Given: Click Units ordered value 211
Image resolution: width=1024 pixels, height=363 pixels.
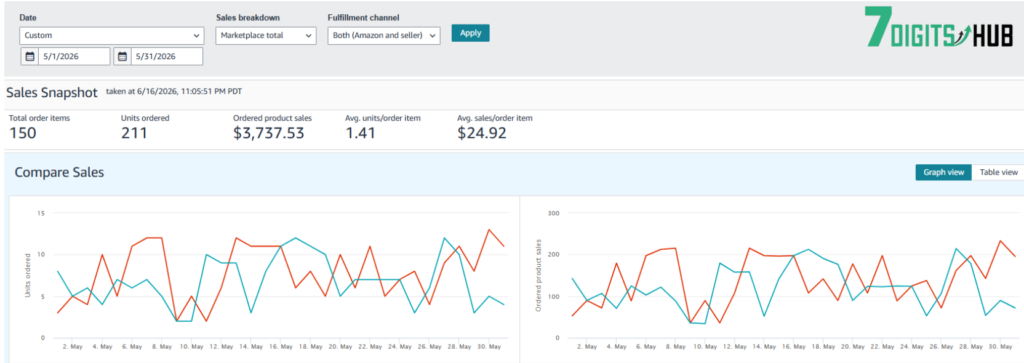Looking at the screenshot, I should [x=135, y=133].
